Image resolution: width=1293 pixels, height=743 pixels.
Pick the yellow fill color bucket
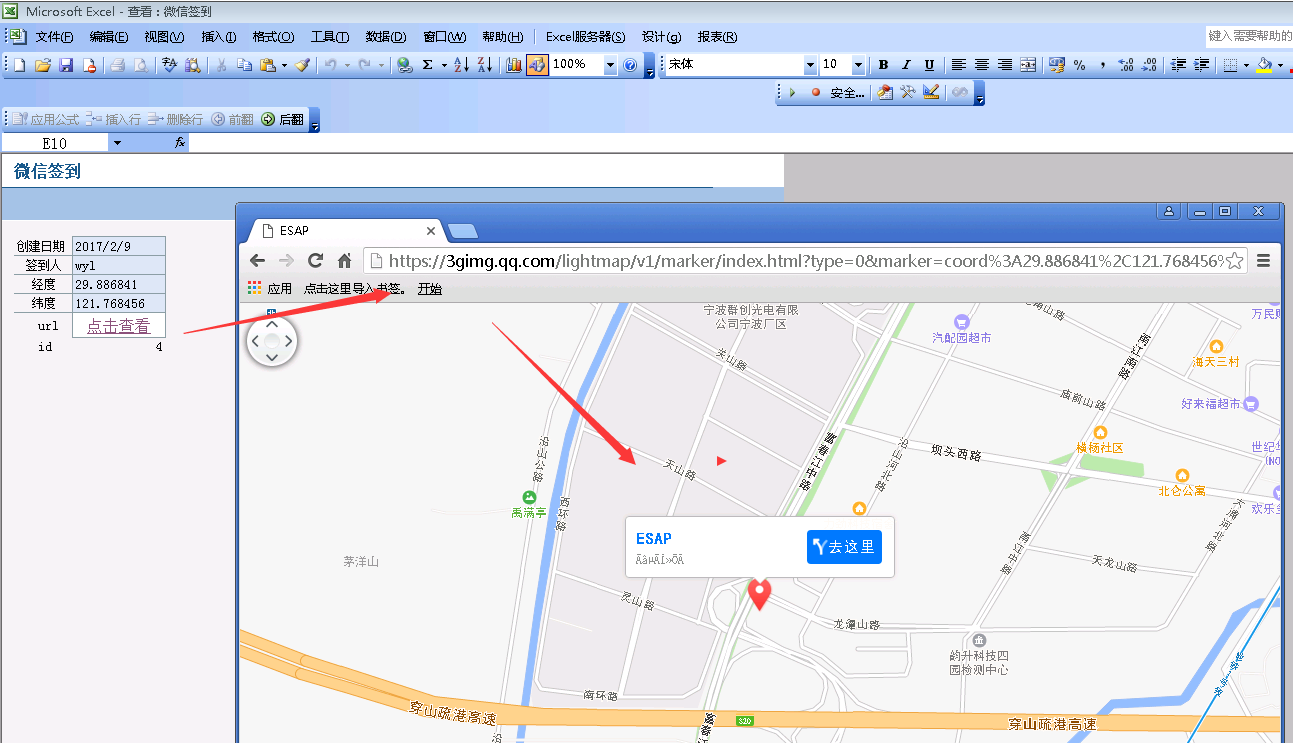1265,65
